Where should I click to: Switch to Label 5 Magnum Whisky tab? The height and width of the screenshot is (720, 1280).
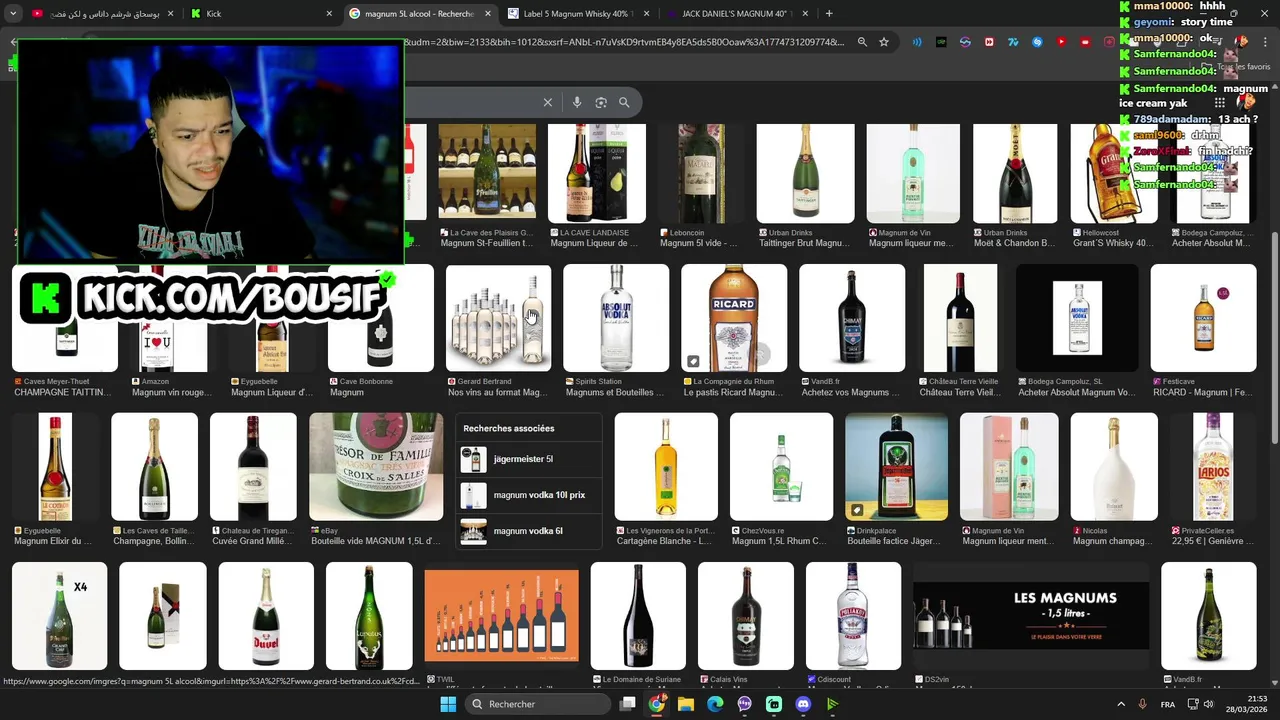tap(580, 14)
